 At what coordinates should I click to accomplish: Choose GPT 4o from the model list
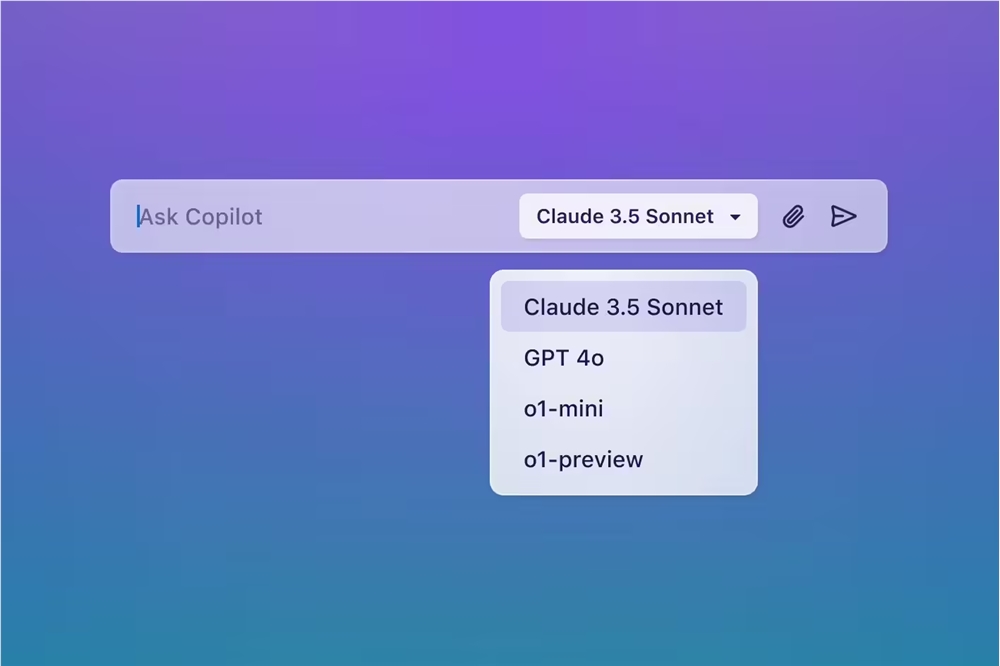[x=623, y=358]
